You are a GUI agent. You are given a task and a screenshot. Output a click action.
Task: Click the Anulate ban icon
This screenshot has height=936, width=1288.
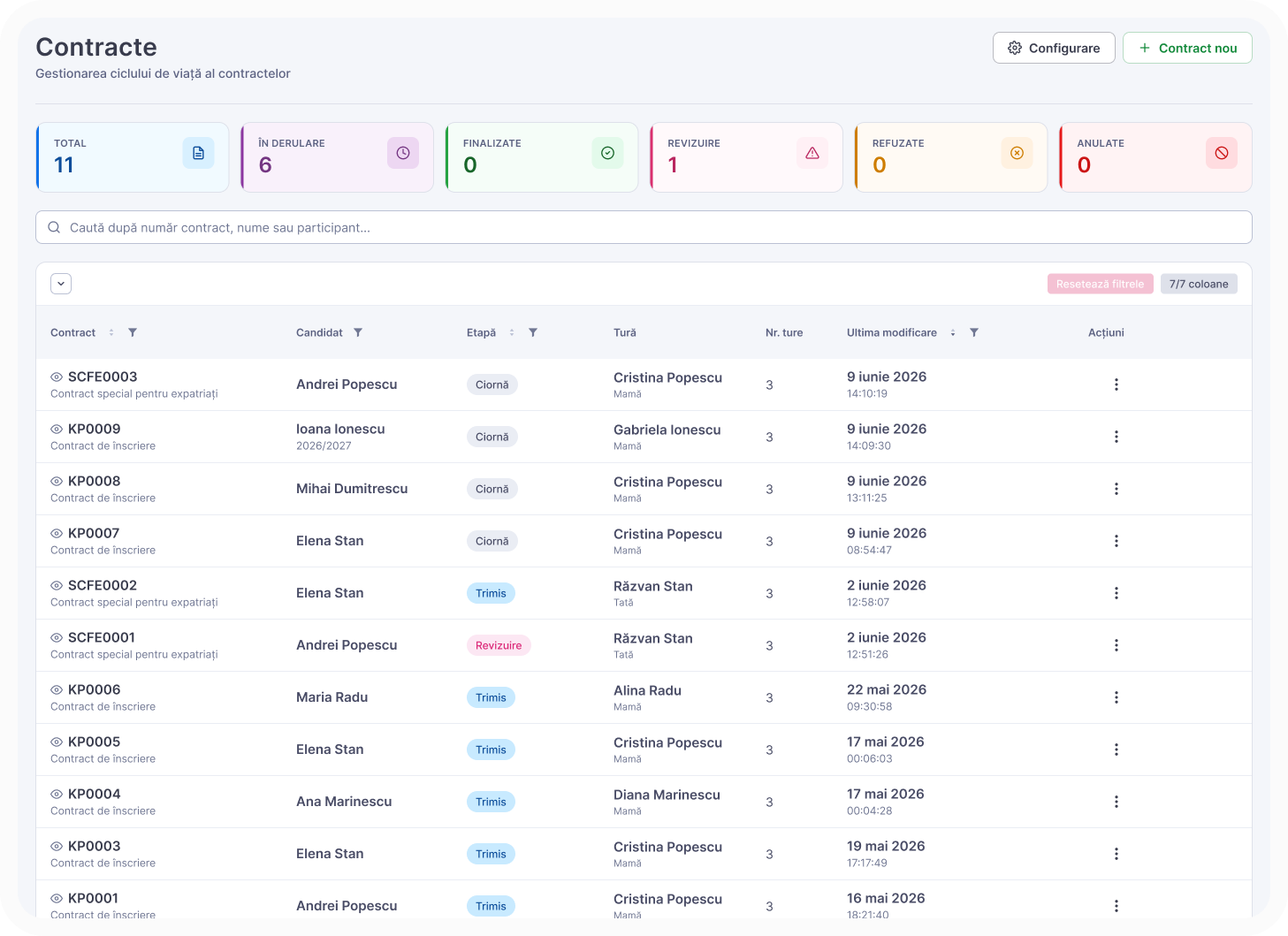[1222, 153]
